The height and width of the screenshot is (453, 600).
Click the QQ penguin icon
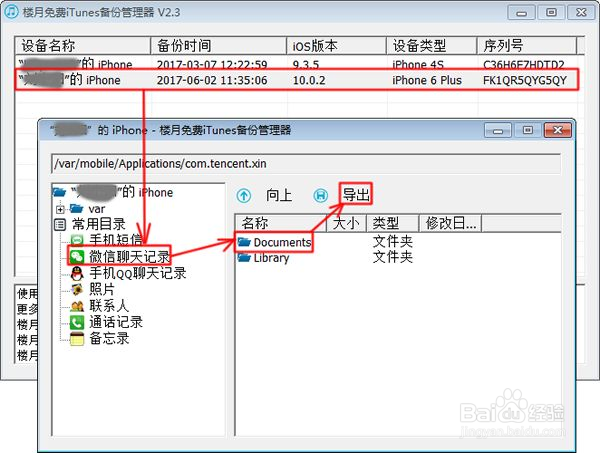[77, 273]
